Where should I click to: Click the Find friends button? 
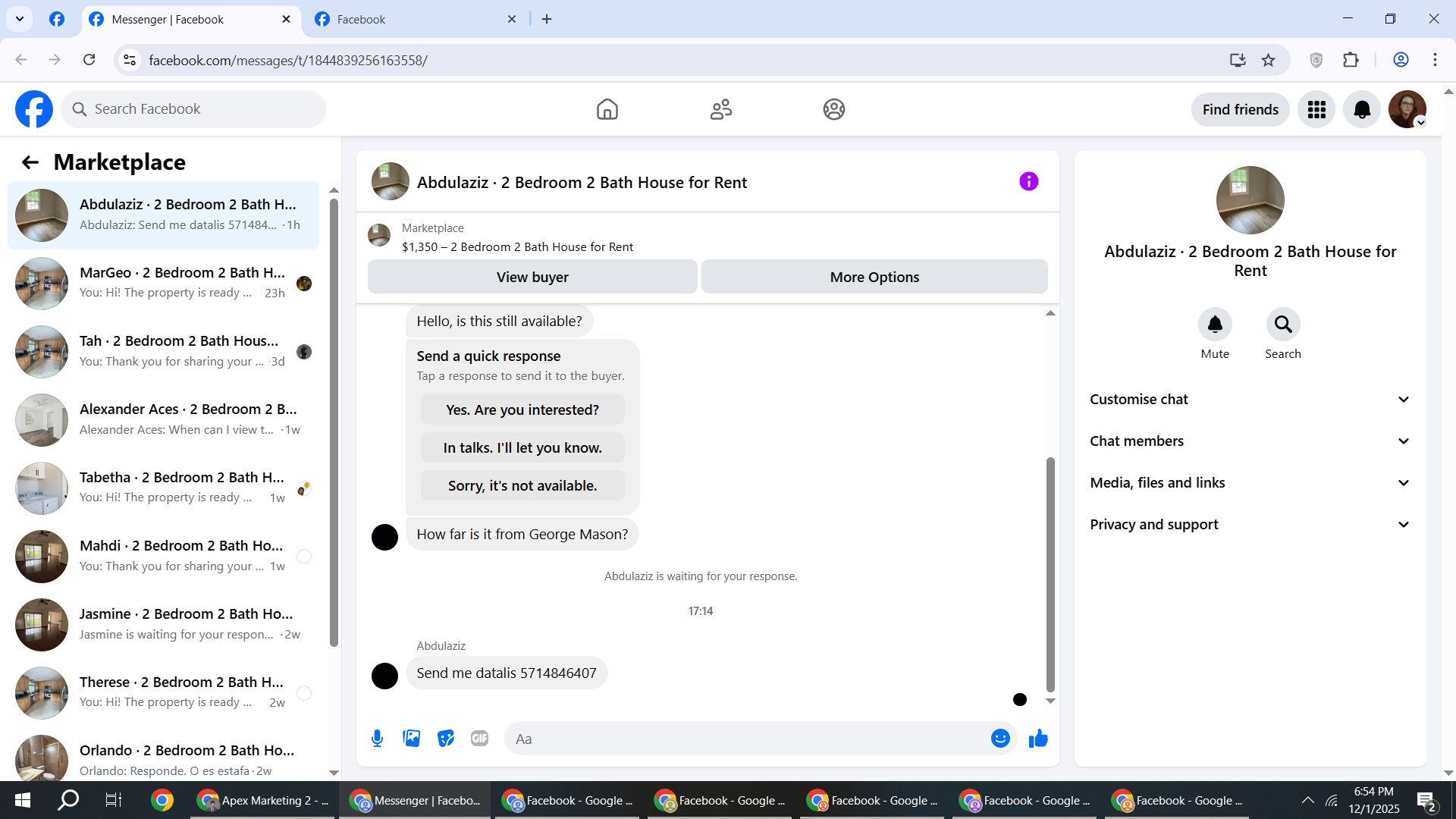[x=1241, y=110]
